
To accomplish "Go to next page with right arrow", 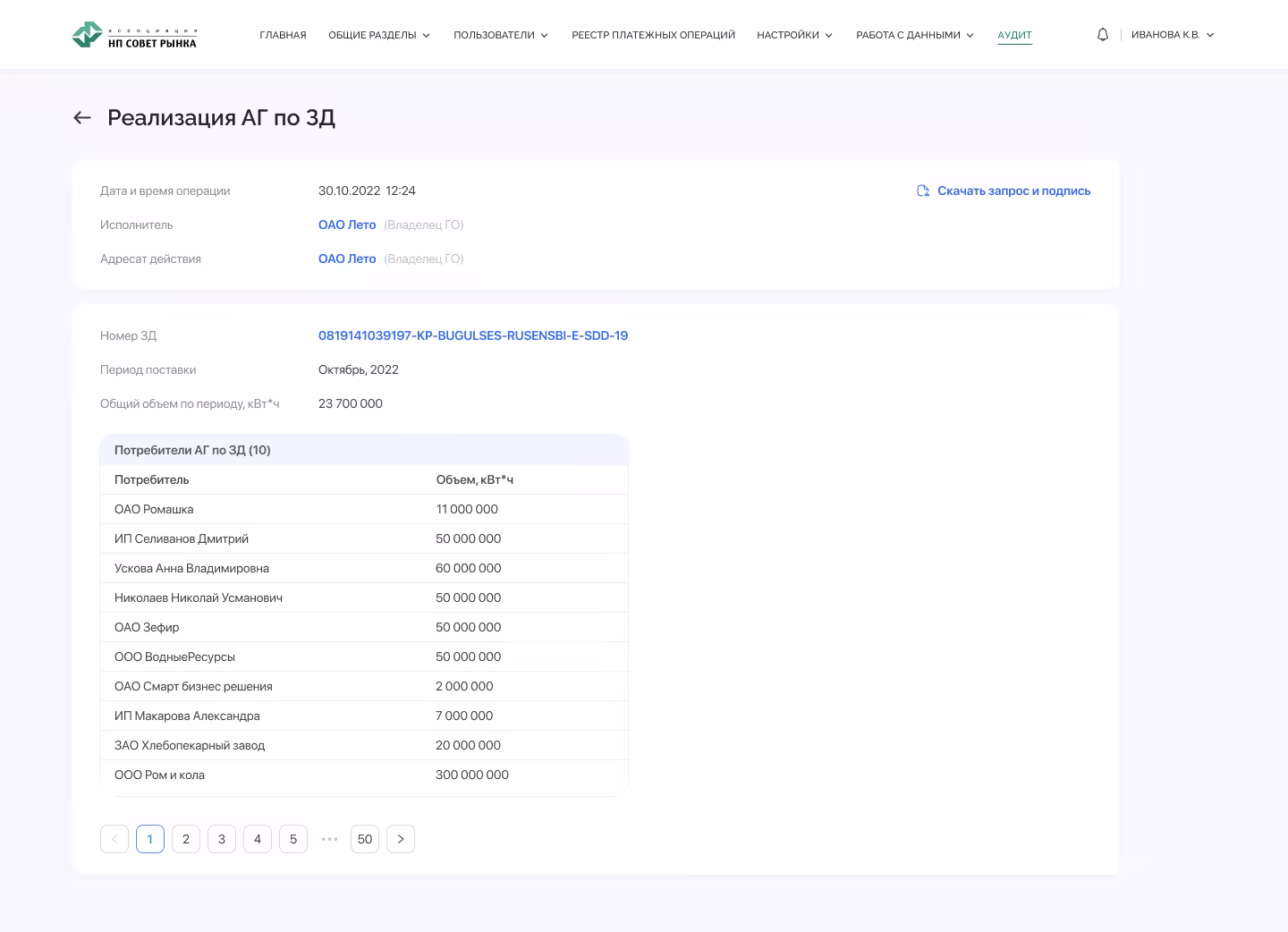I will 401,839.
